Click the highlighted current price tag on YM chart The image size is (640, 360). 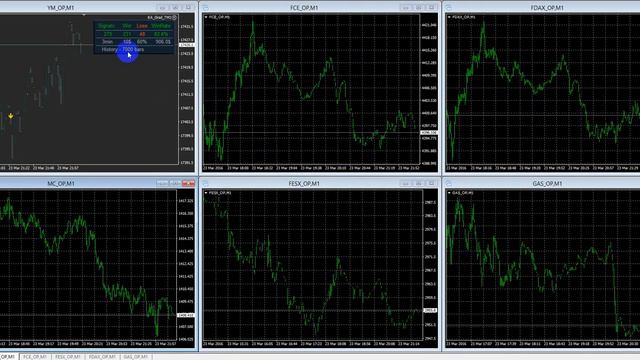(x=187, y=45)
